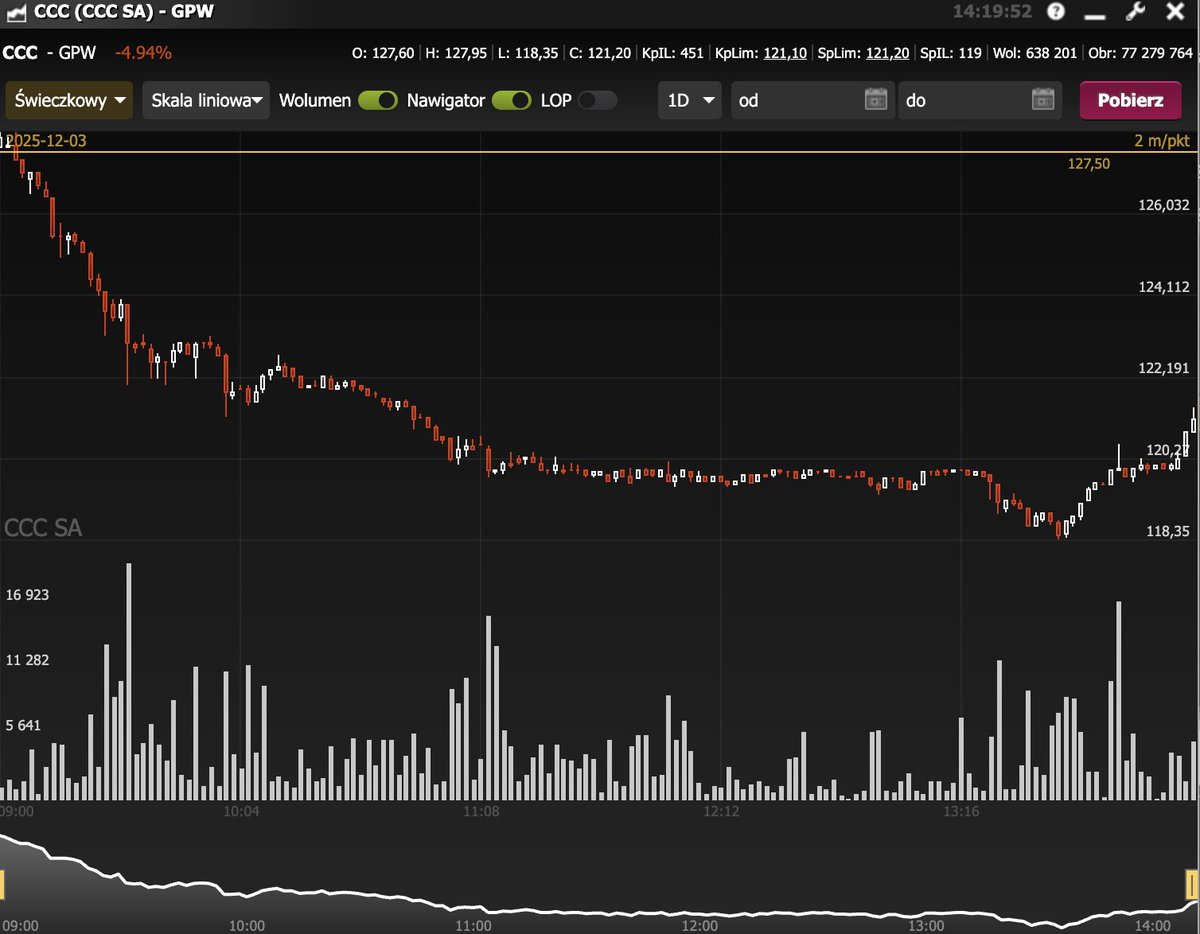Click the 16 923 volume axis label

(27, 595)
